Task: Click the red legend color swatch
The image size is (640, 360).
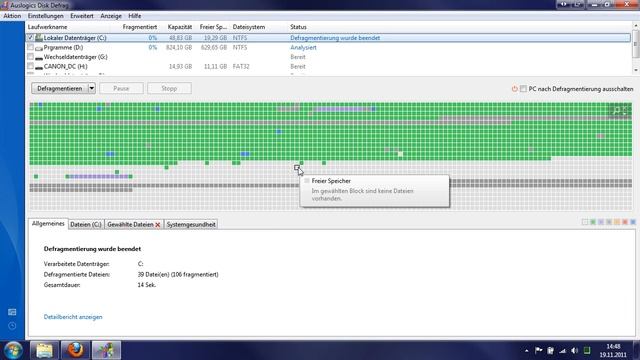Action: tap(625, 222)
